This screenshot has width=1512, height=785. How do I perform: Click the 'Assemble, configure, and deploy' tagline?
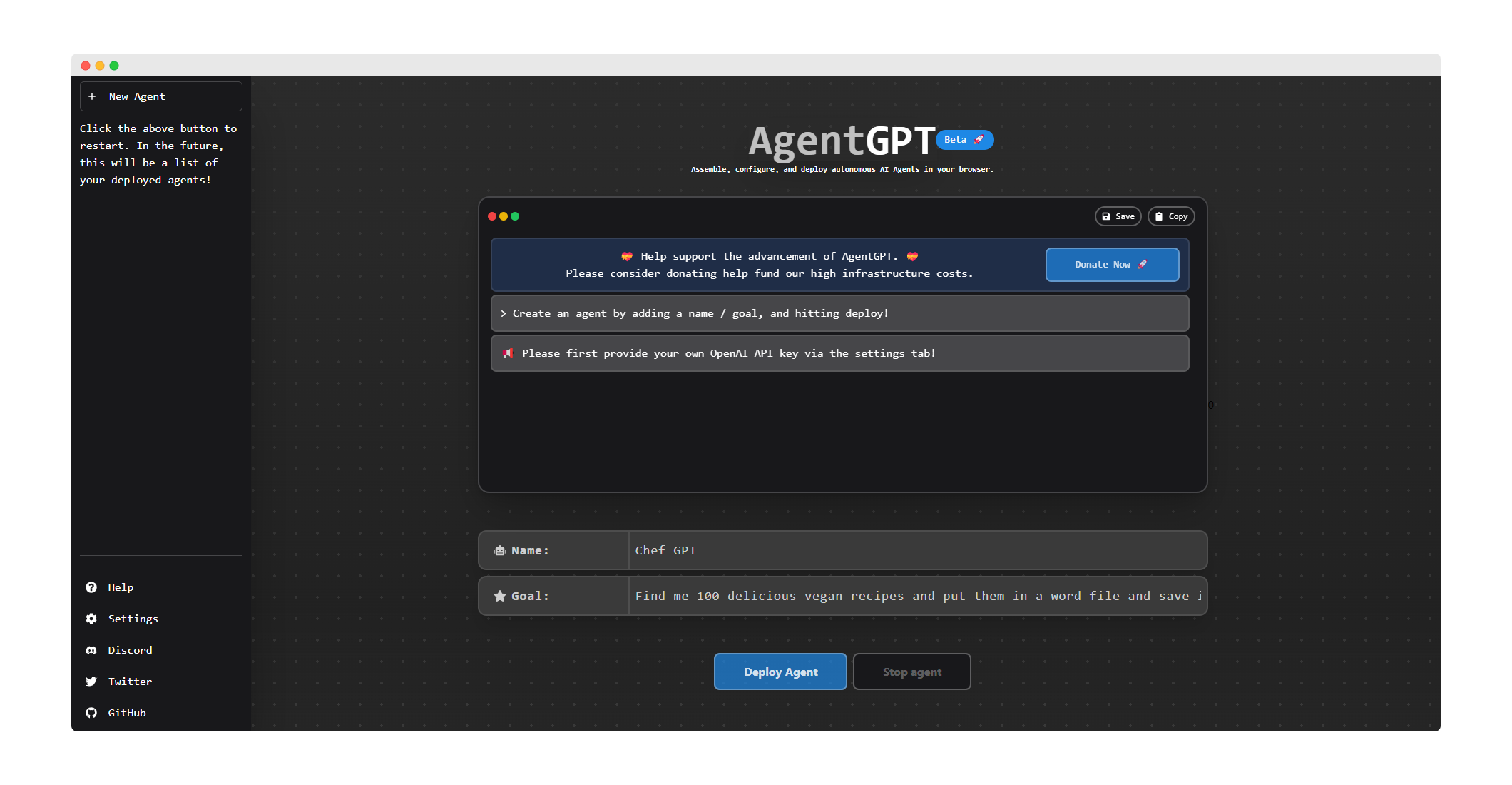(842, 169)
